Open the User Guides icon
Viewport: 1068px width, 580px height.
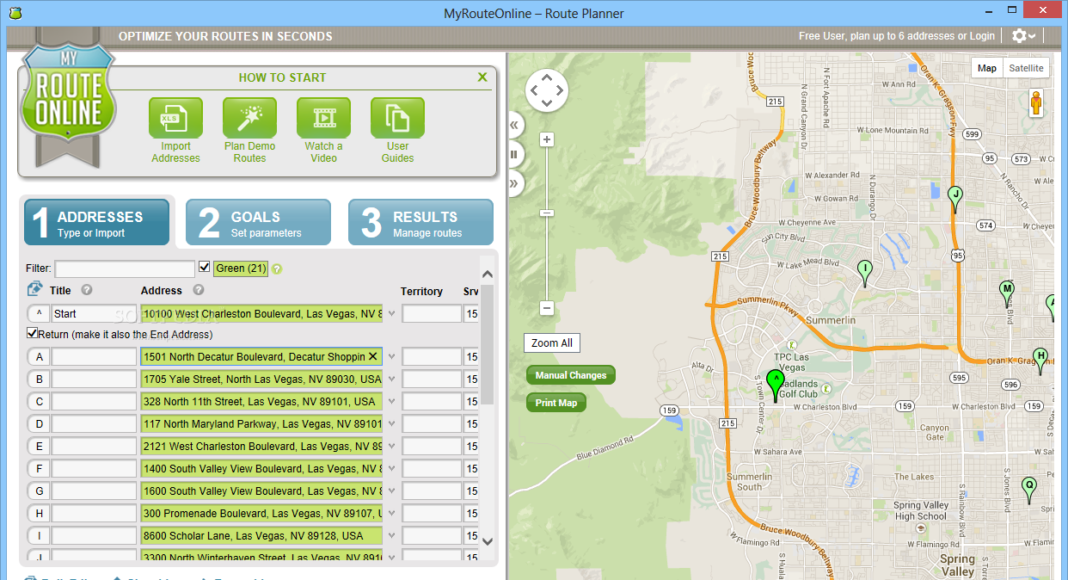click(x=397, y=119)
